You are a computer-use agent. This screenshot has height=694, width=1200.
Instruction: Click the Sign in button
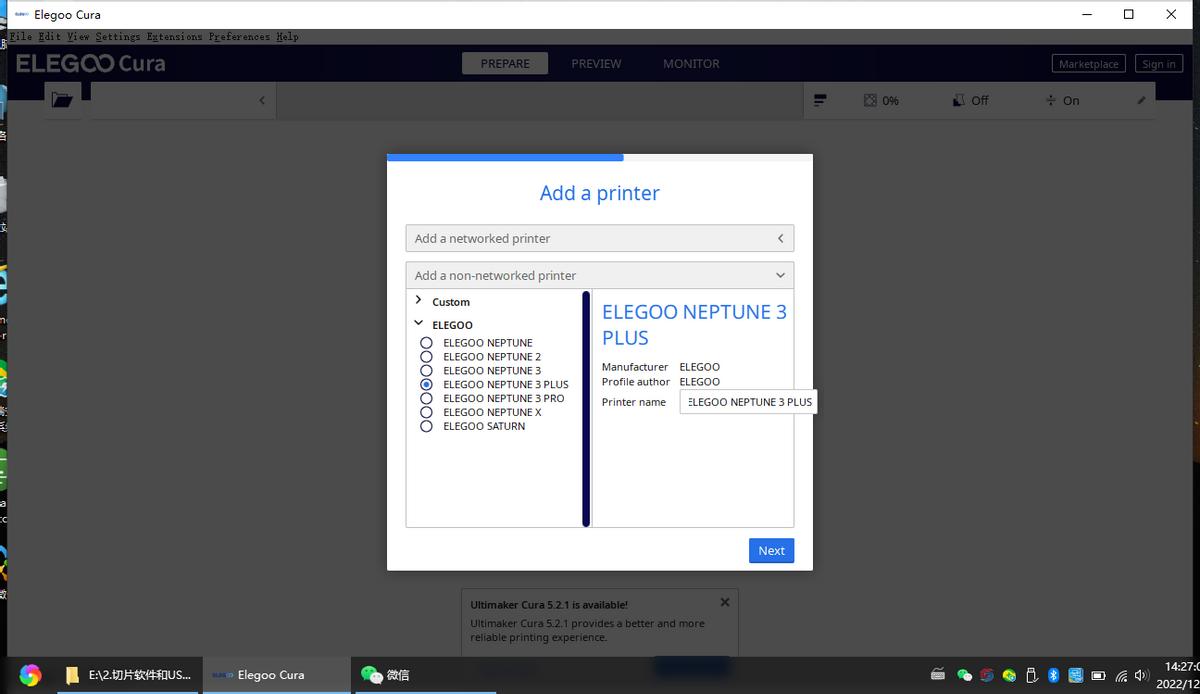1159,63
